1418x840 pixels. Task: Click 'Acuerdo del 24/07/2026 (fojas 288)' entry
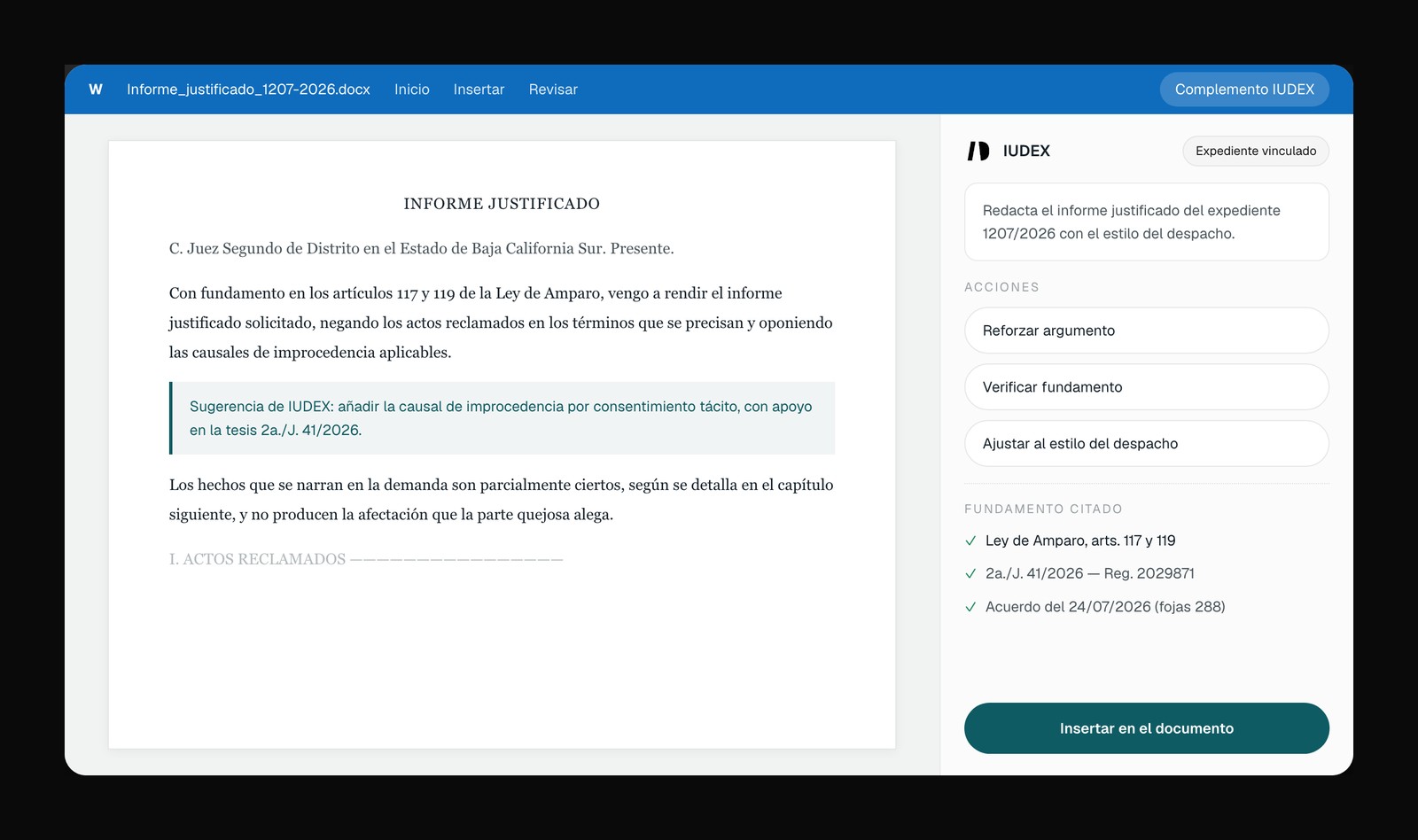(x=1105, y=607)
